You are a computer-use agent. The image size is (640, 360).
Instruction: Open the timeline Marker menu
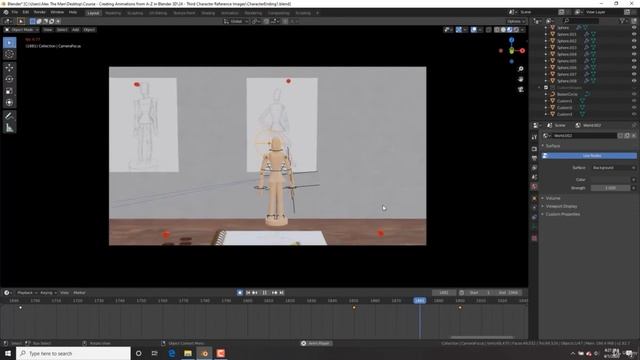point(79,293)
